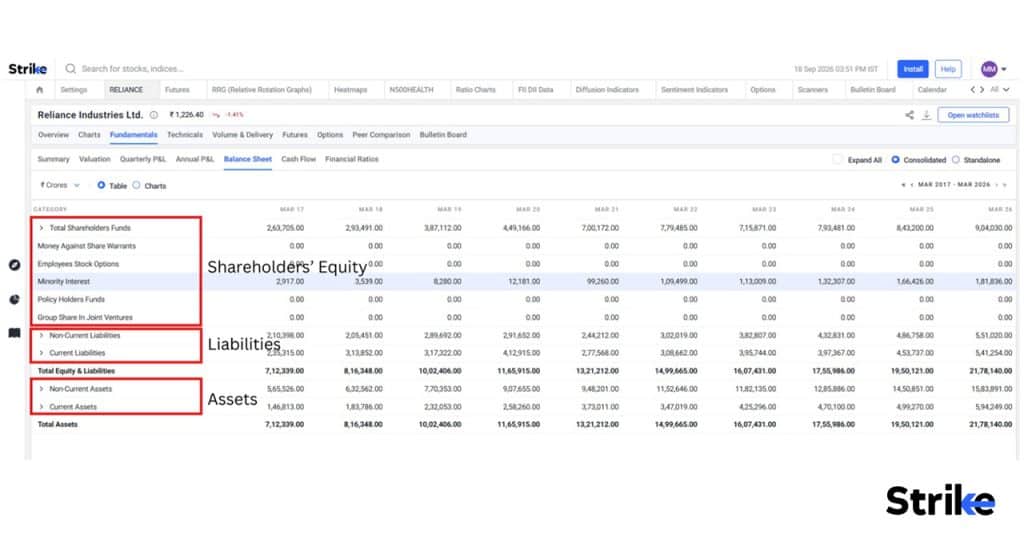Expand the Current Assets row
The height and width of the screenshot is (542, 1024).
coord(41,406)
